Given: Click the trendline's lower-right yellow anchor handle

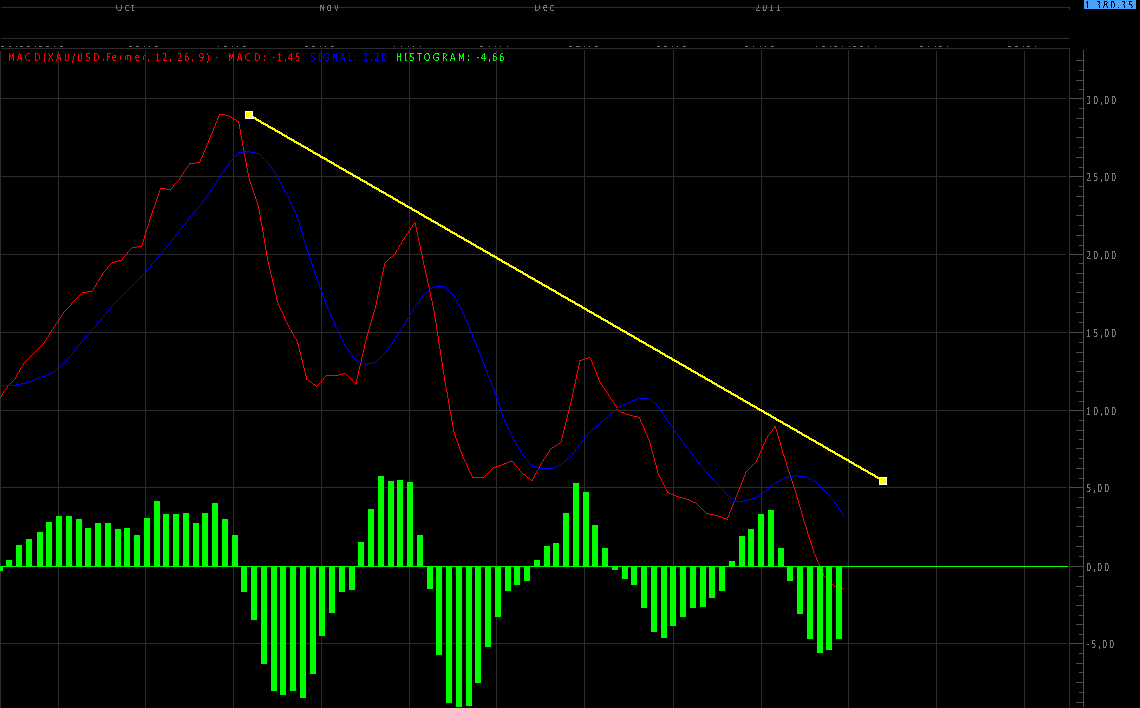Looking at the screenshot, I should coord(882,481).
